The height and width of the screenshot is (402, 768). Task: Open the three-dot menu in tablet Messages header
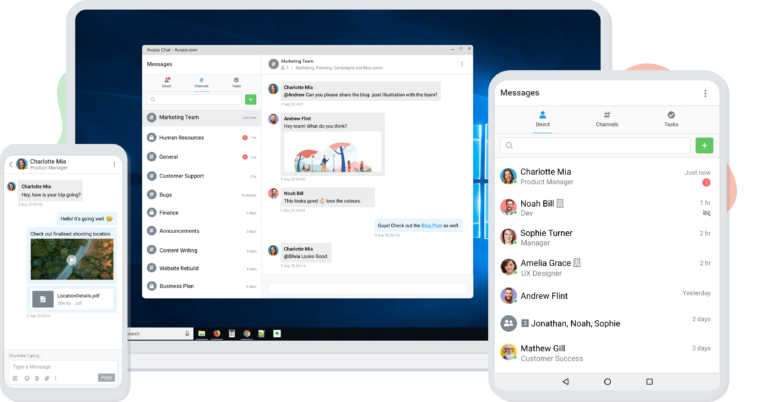pyautogui.click(x=705, y=93)
